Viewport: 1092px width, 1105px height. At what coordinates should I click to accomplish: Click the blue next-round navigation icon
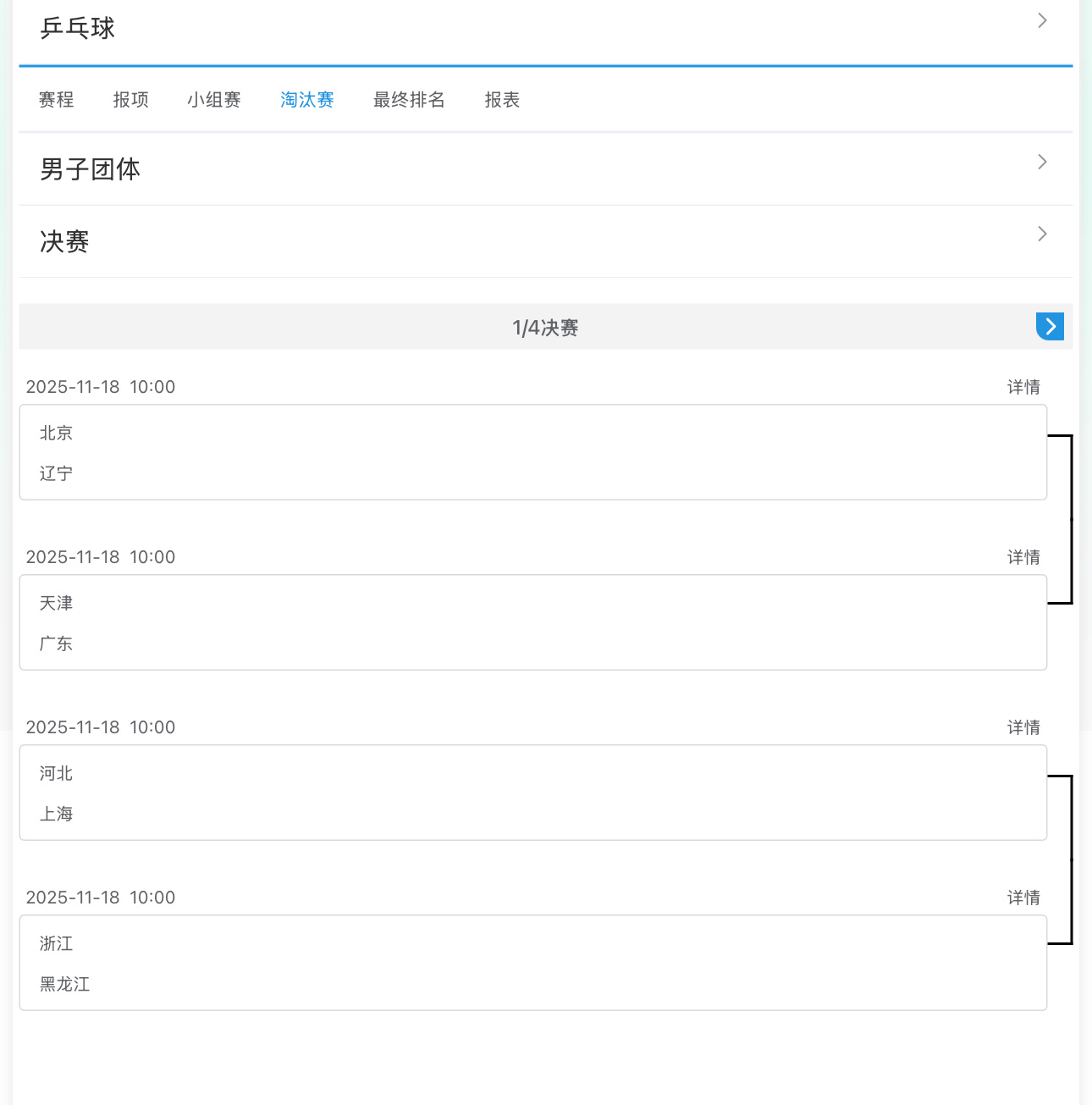tap(1050, 326)
